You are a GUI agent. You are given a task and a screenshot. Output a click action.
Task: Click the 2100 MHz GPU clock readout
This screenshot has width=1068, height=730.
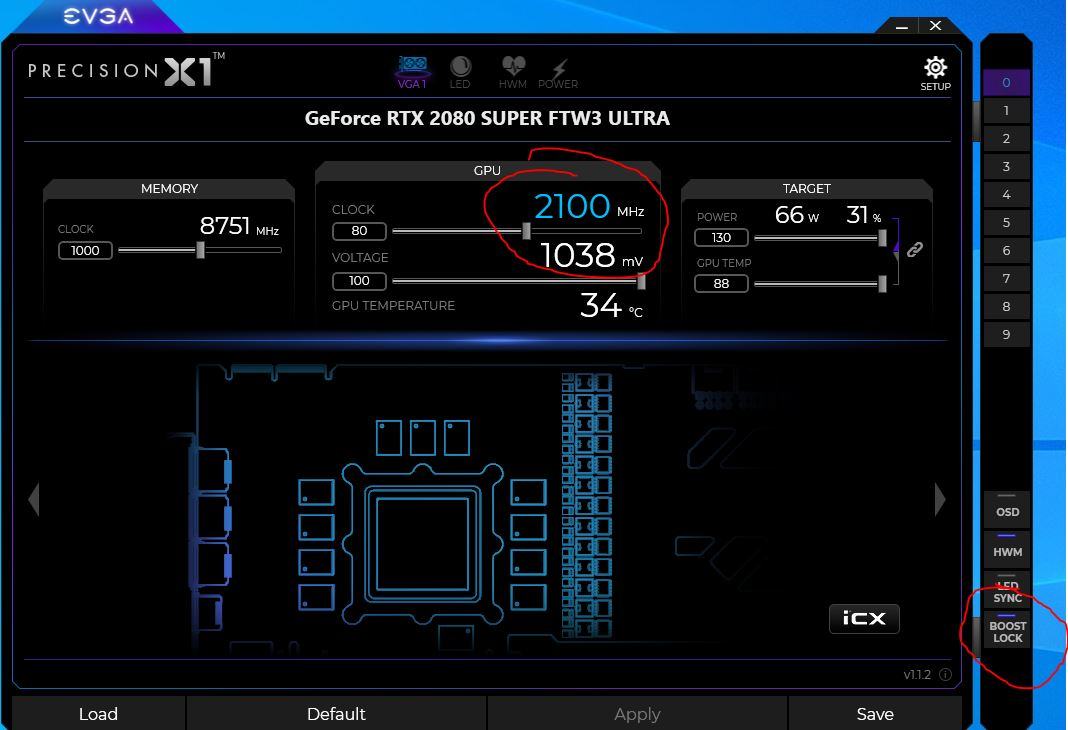click(589, 206)
